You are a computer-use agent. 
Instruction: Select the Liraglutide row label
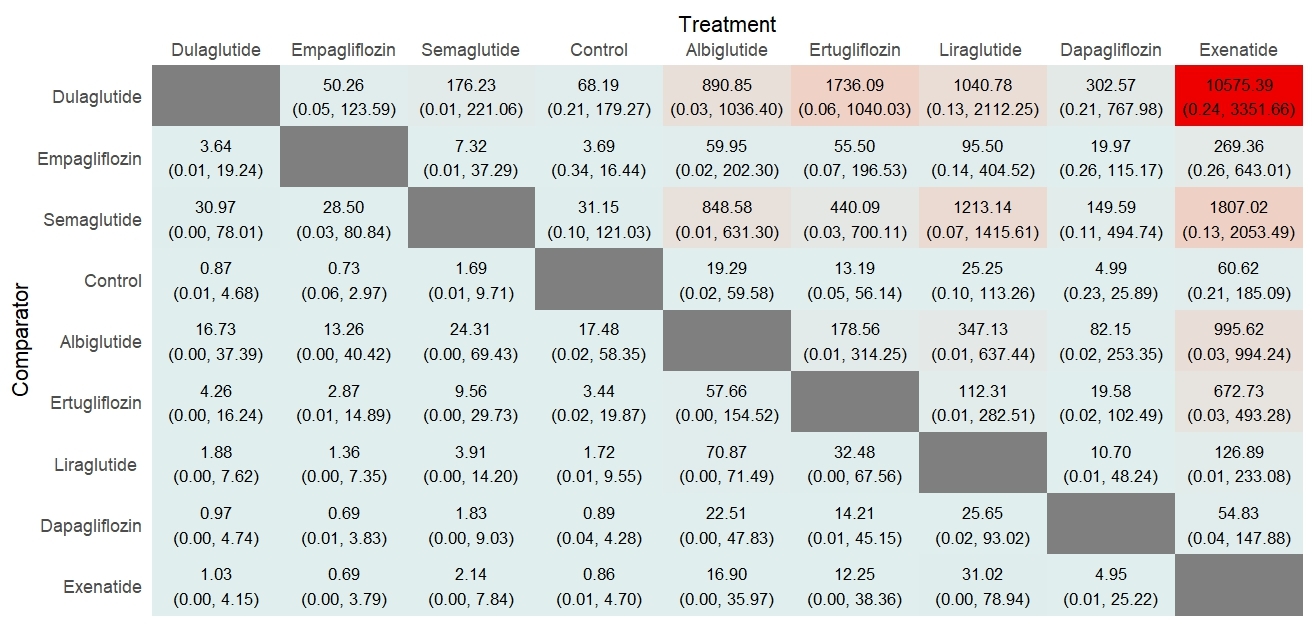(98, 465)
